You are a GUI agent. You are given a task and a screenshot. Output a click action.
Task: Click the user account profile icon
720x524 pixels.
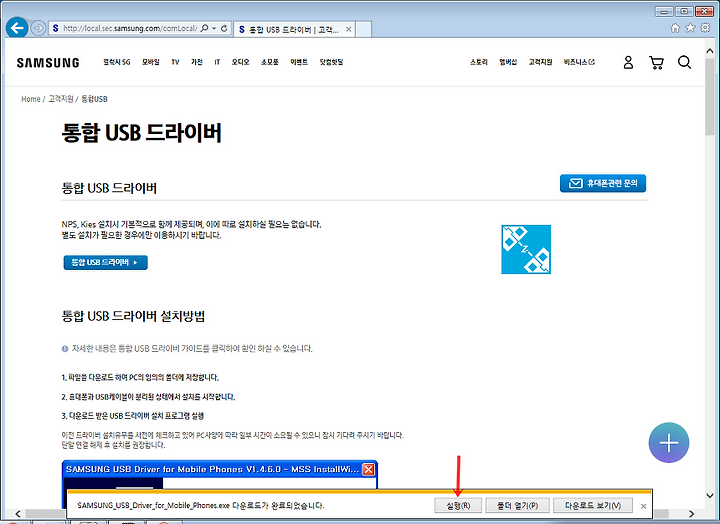coord(628,62)
